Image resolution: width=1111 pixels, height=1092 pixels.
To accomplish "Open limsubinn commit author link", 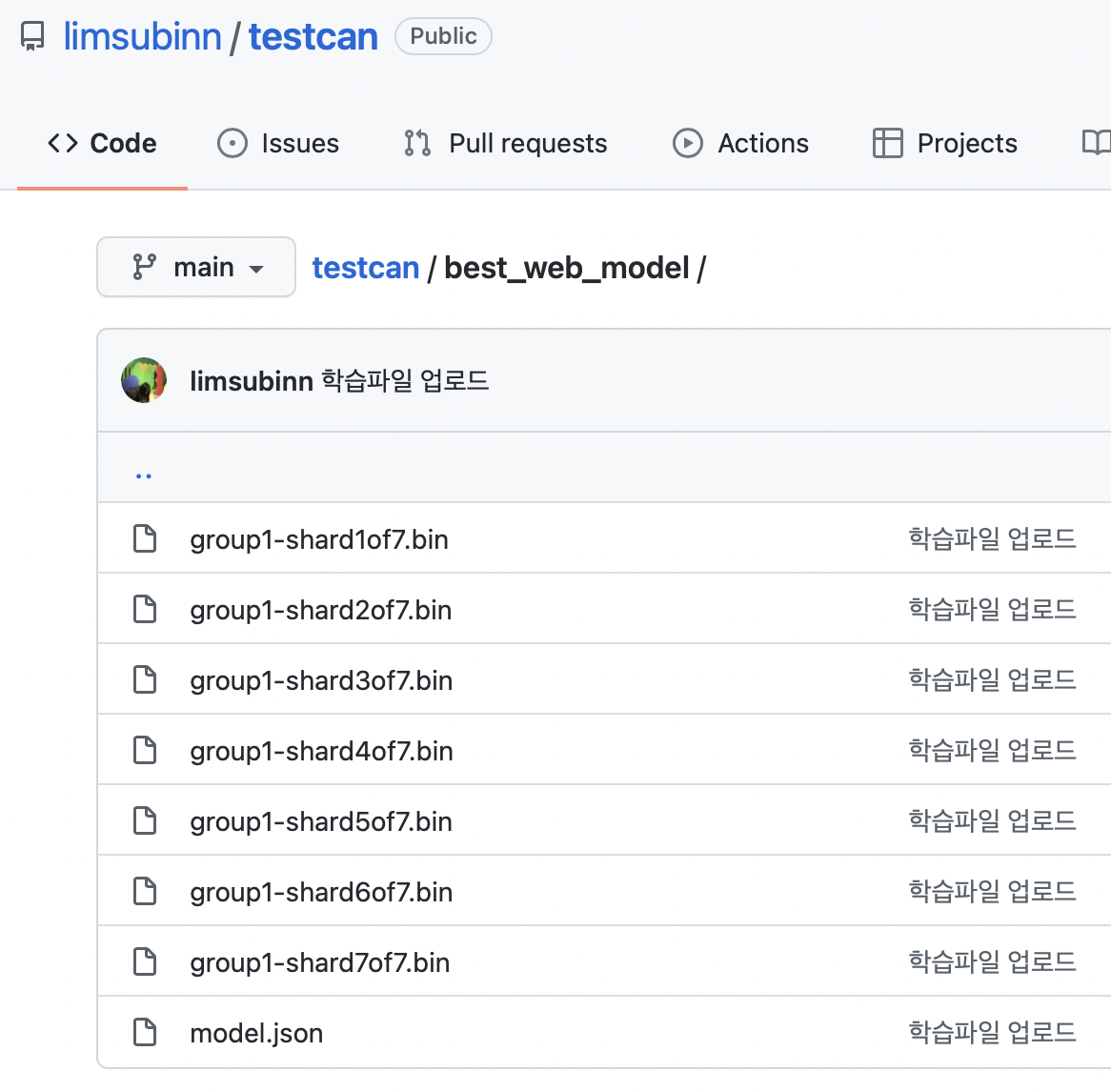I will (x=252, y=380).
